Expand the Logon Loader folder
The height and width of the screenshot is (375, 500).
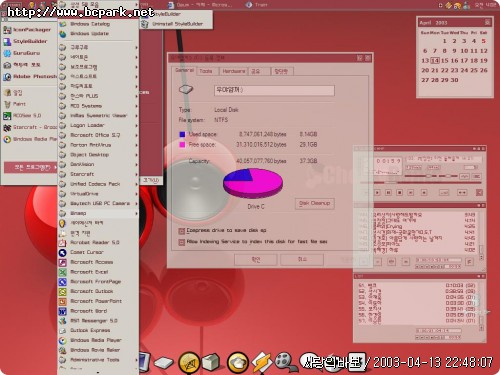[98, 125]
